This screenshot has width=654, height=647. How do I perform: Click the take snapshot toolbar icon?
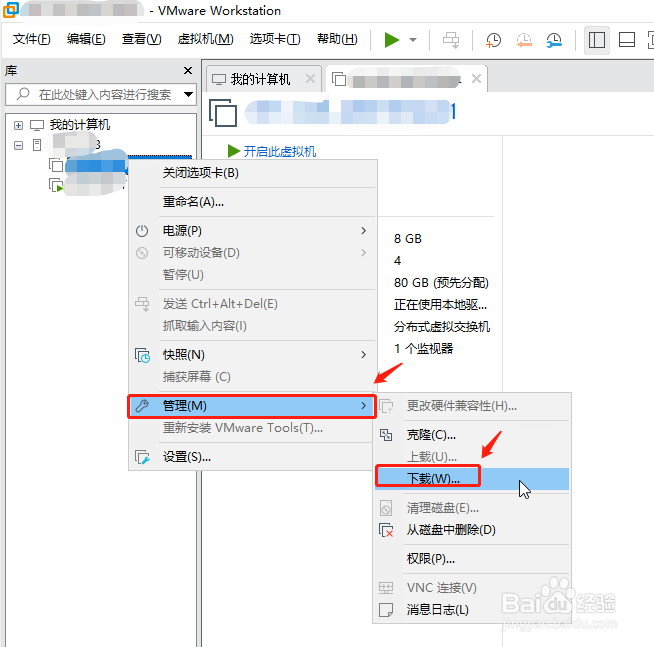pyautogui.click(x=493, y=40)
